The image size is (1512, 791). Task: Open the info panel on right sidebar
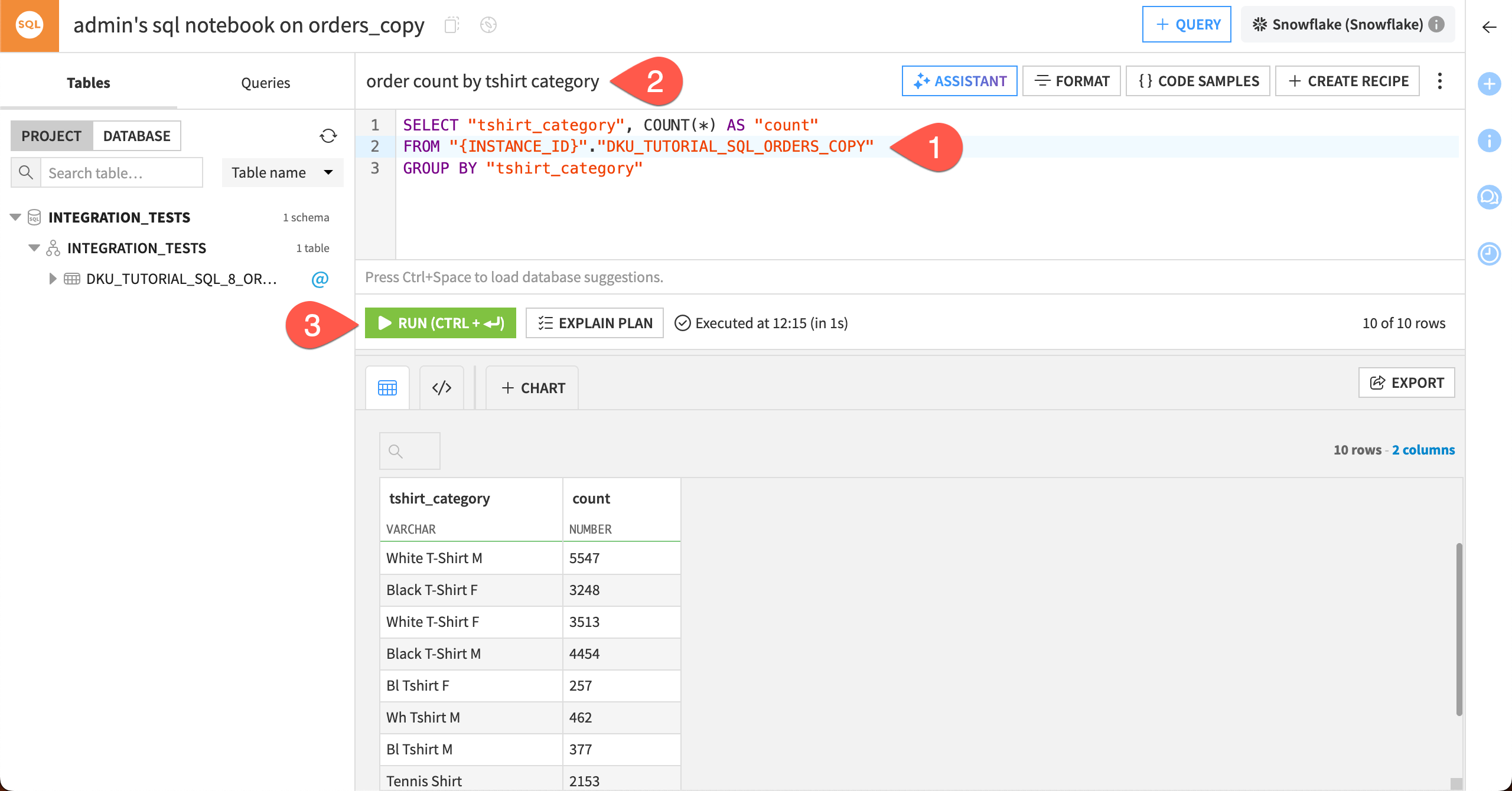[x=1490, y=140]
